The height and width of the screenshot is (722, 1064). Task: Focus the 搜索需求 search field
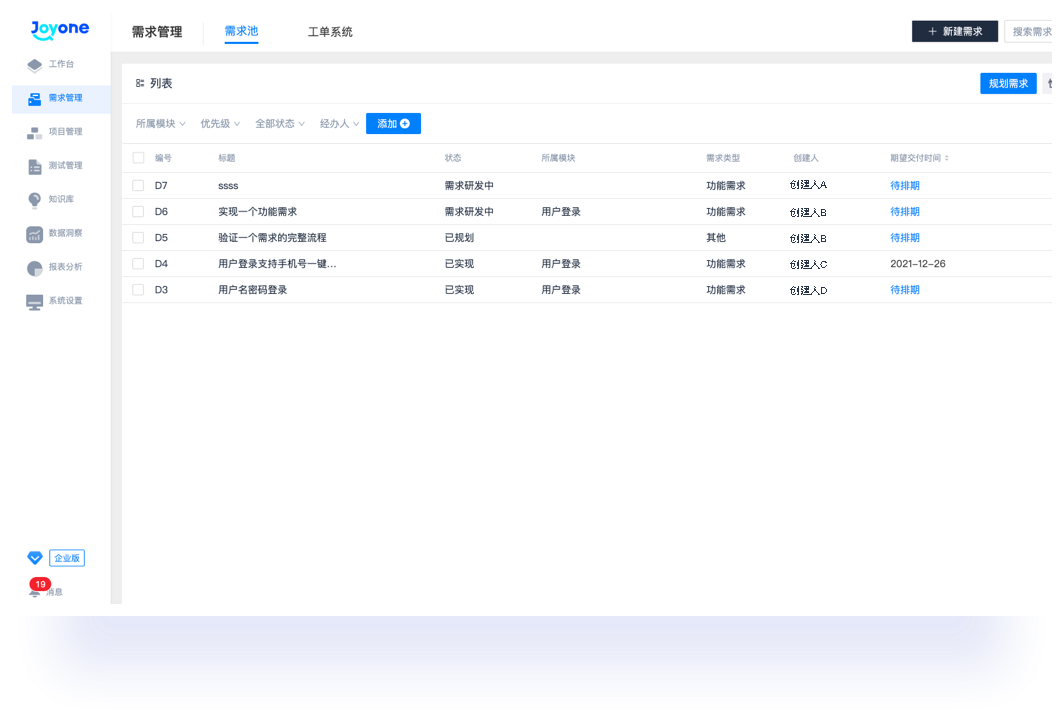(x=1029, y=31)
